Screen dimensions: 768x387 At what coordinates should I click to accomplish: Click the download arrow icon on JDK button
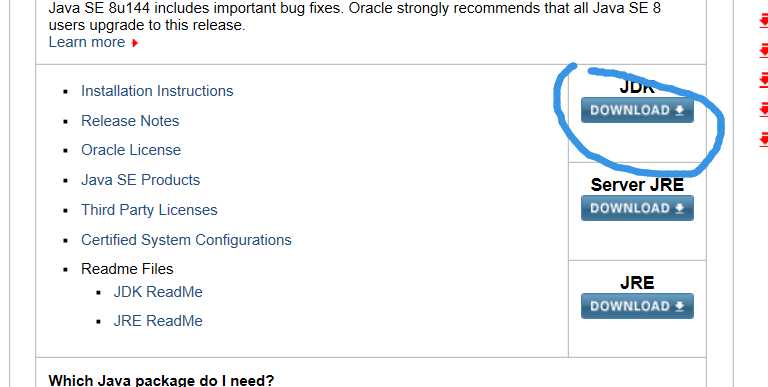pos(679,110)
